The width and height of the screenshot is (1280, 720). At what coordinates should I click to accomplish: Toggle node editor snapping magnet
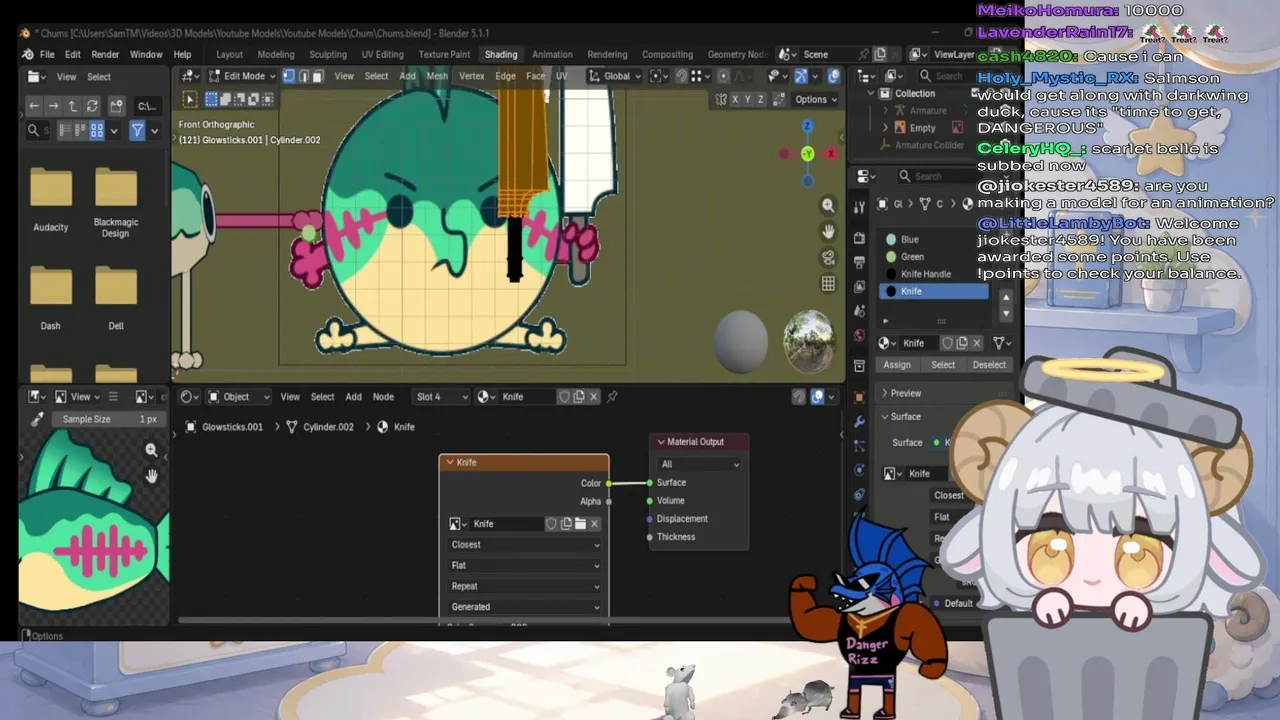(x=798, y=397)
